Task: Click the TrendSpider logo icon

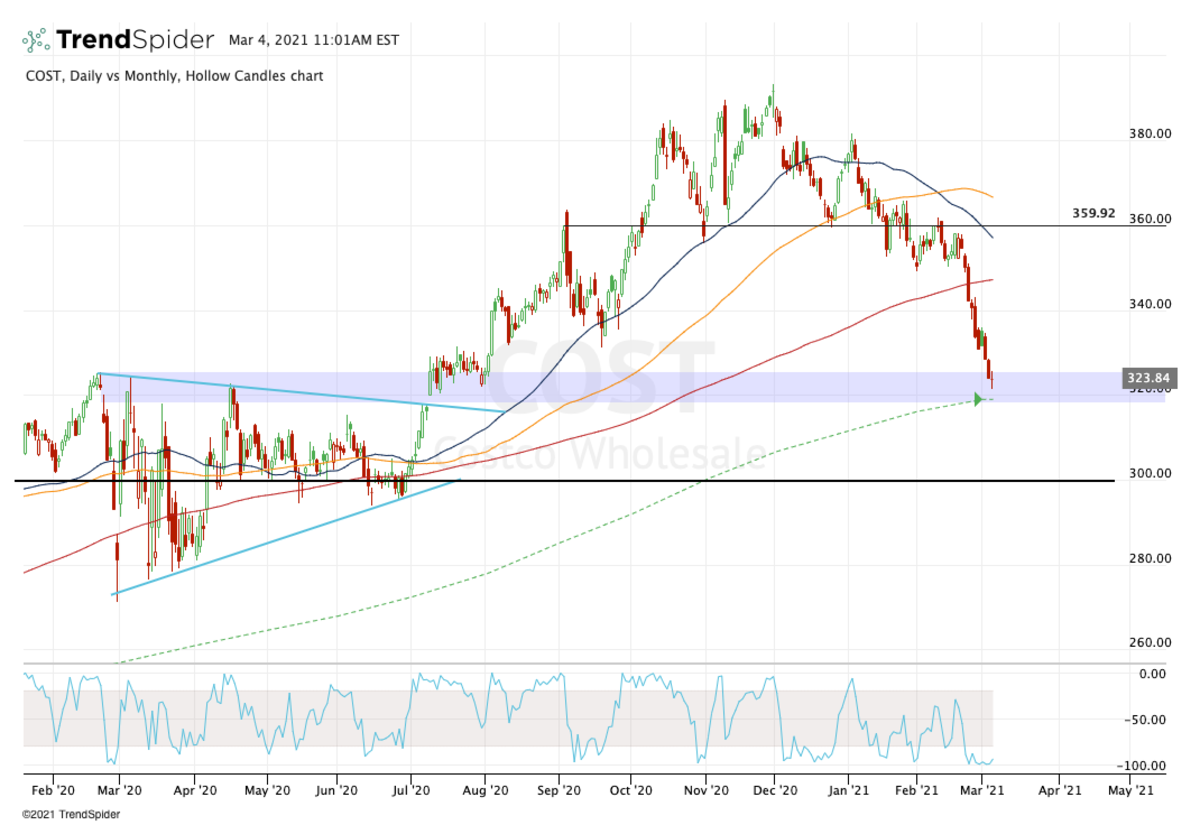Action: pyautogui.click(x=36, y=40)
